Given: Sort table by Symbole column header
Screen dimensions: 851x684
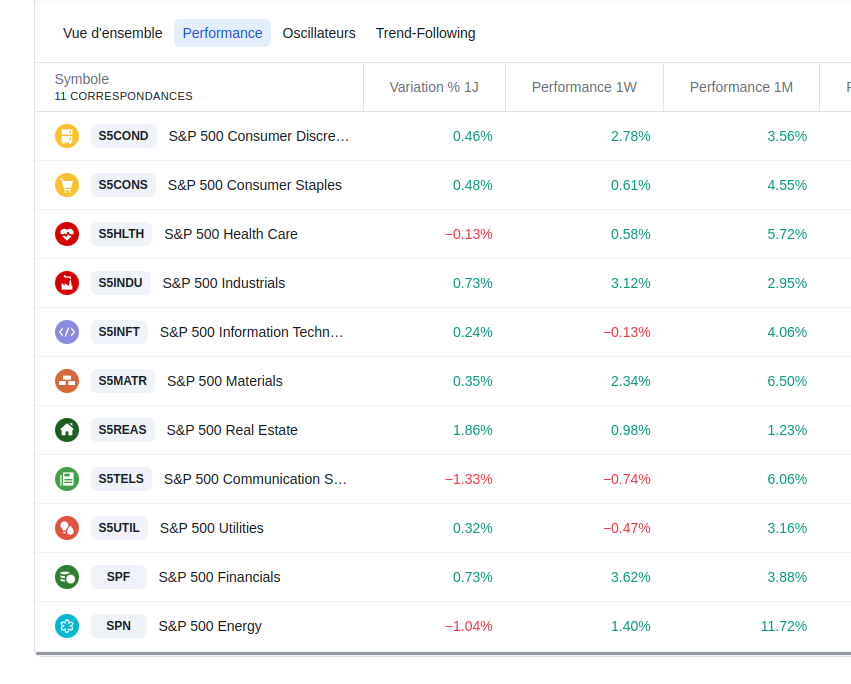Looking at the screenshot, I should pyautogui.click(x=82, y=79).
